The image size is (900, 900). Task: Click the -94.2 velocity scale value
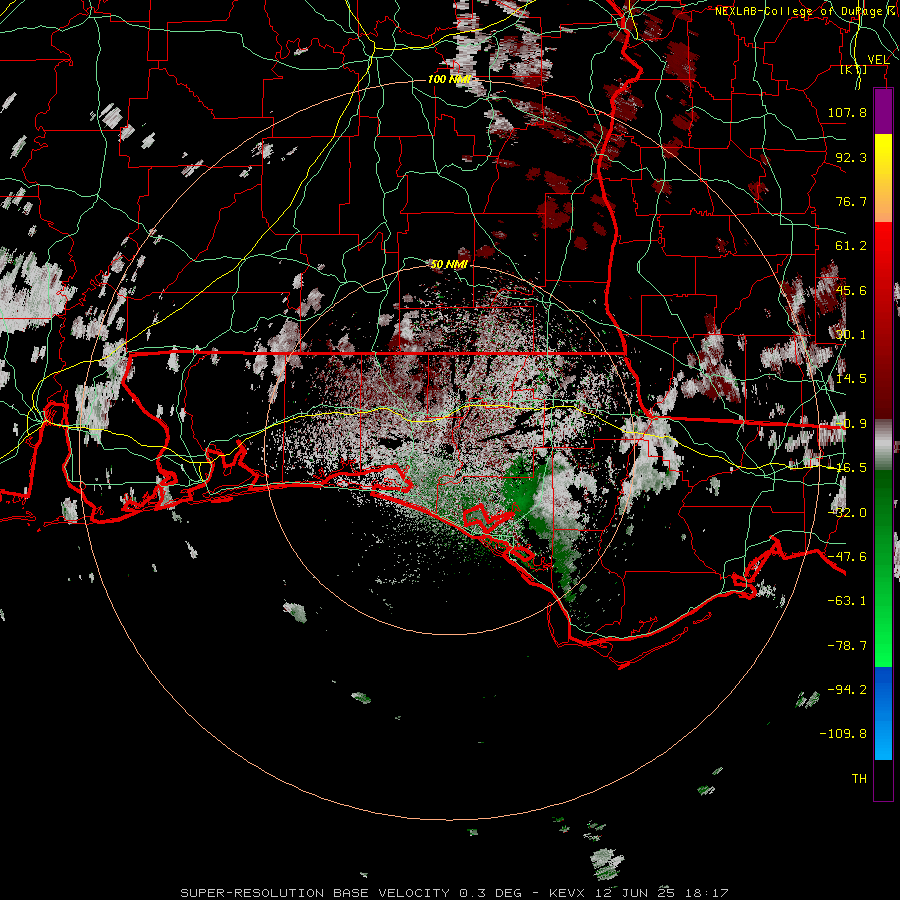847,689
